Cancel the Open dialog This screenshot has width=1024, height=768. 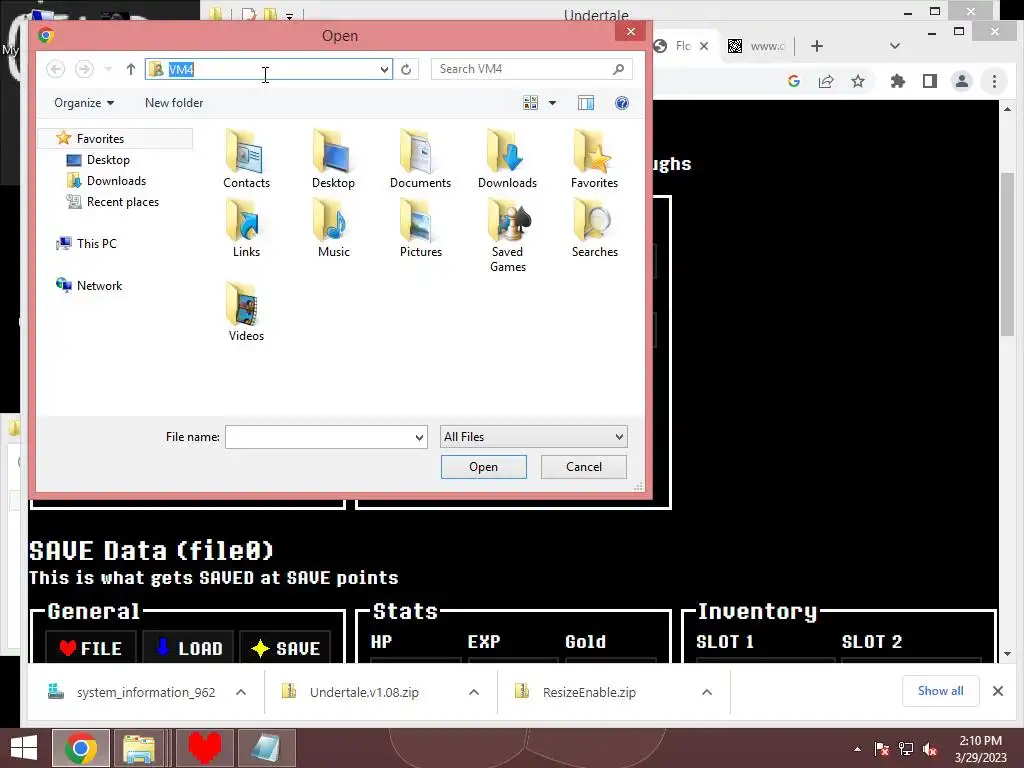[x=584, y=467]
